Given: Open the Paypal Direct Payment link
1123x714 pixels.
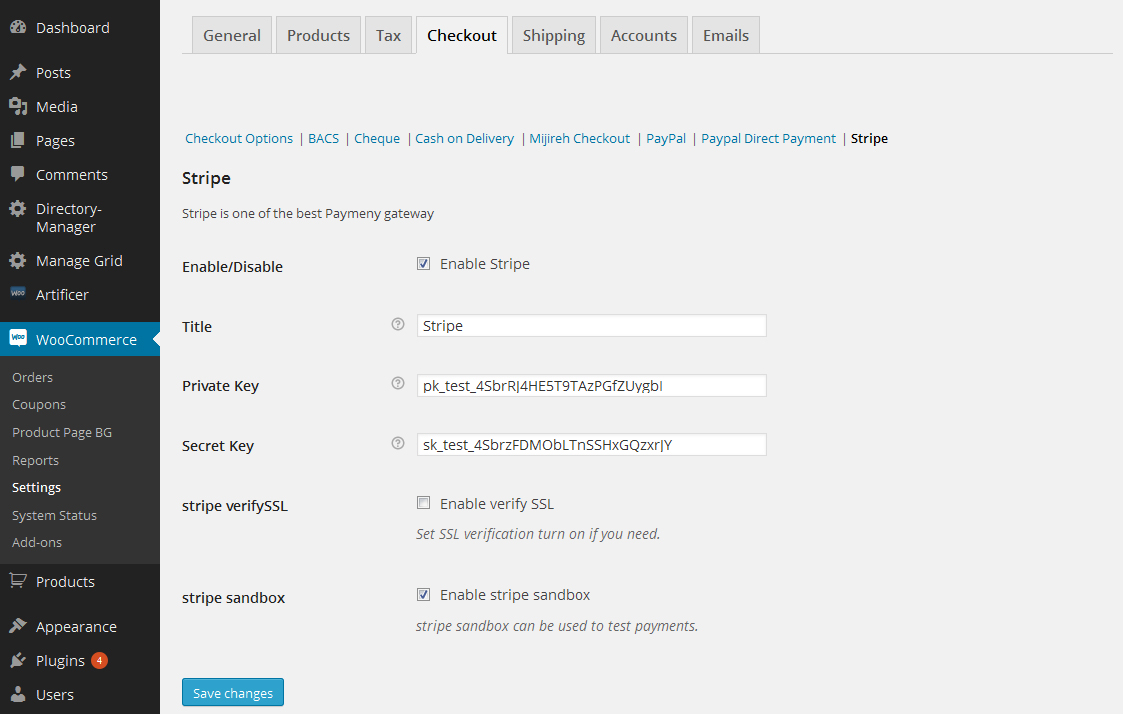Looking at the screenshot, I should [x=768, y=138].
